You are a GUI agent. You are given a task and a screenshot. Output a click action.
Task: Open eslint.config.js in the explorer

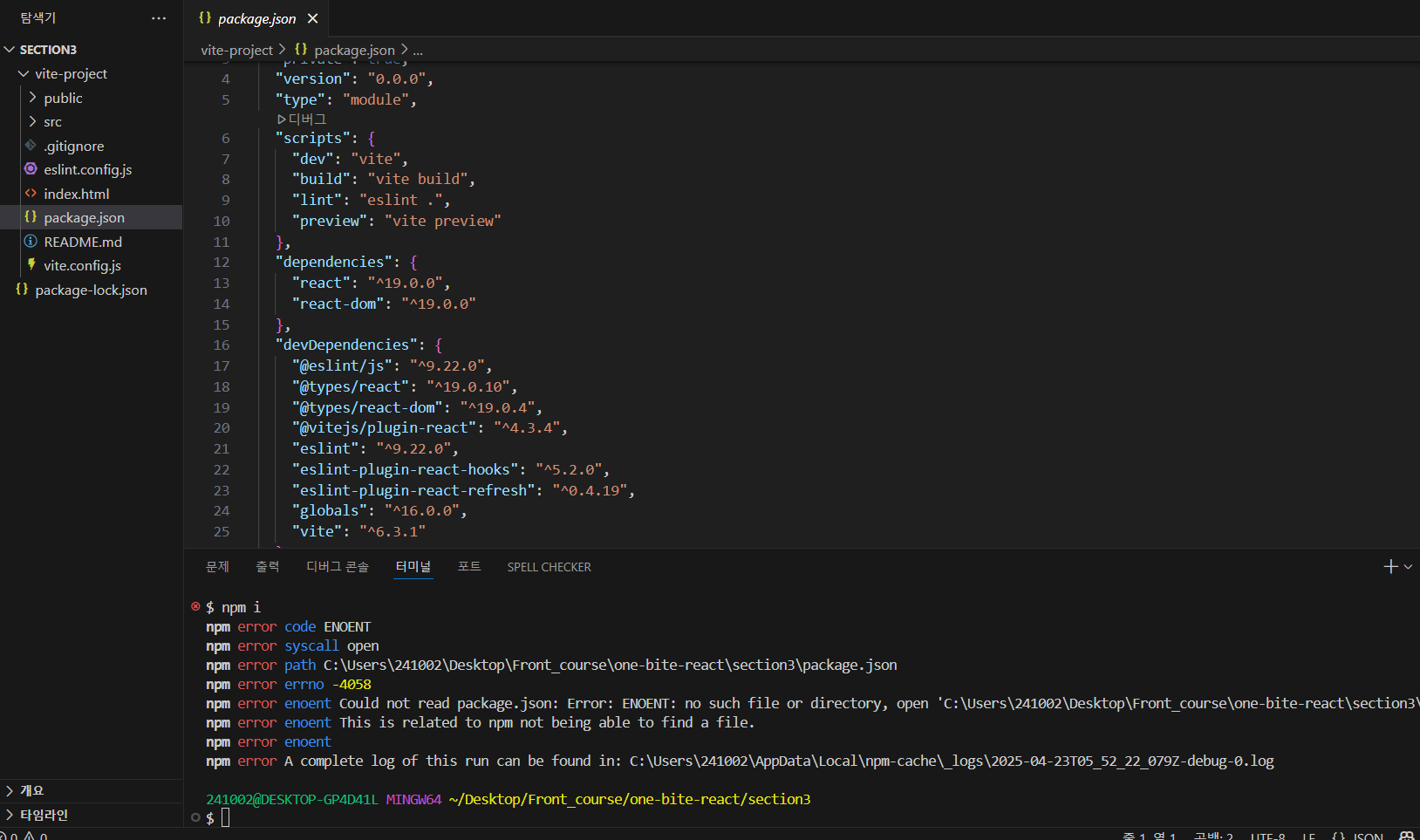click(x=88, y=170)
